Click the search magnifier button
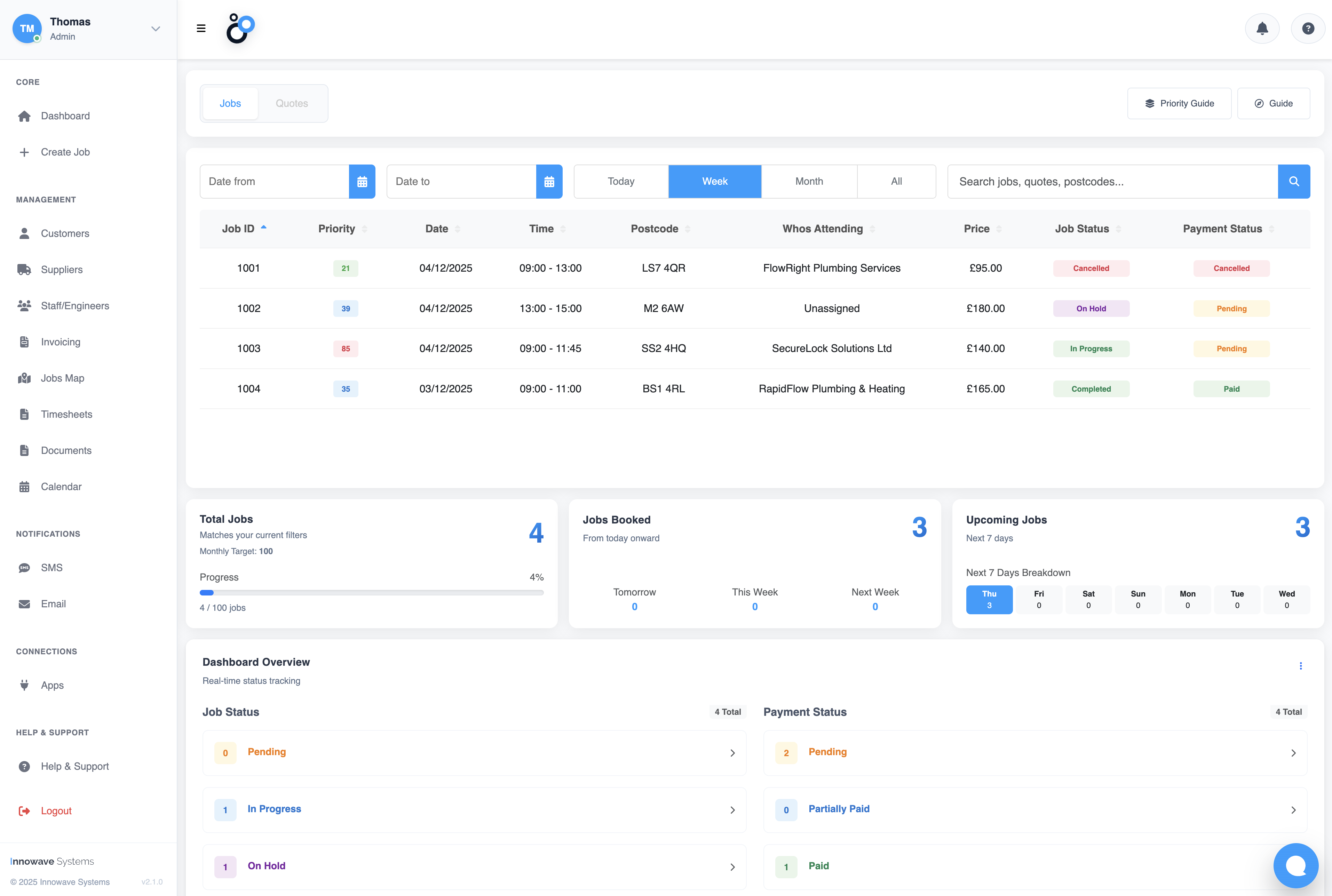Image resolution: width=1332 pixels, height=896 pixels. tap(1294, 182)
